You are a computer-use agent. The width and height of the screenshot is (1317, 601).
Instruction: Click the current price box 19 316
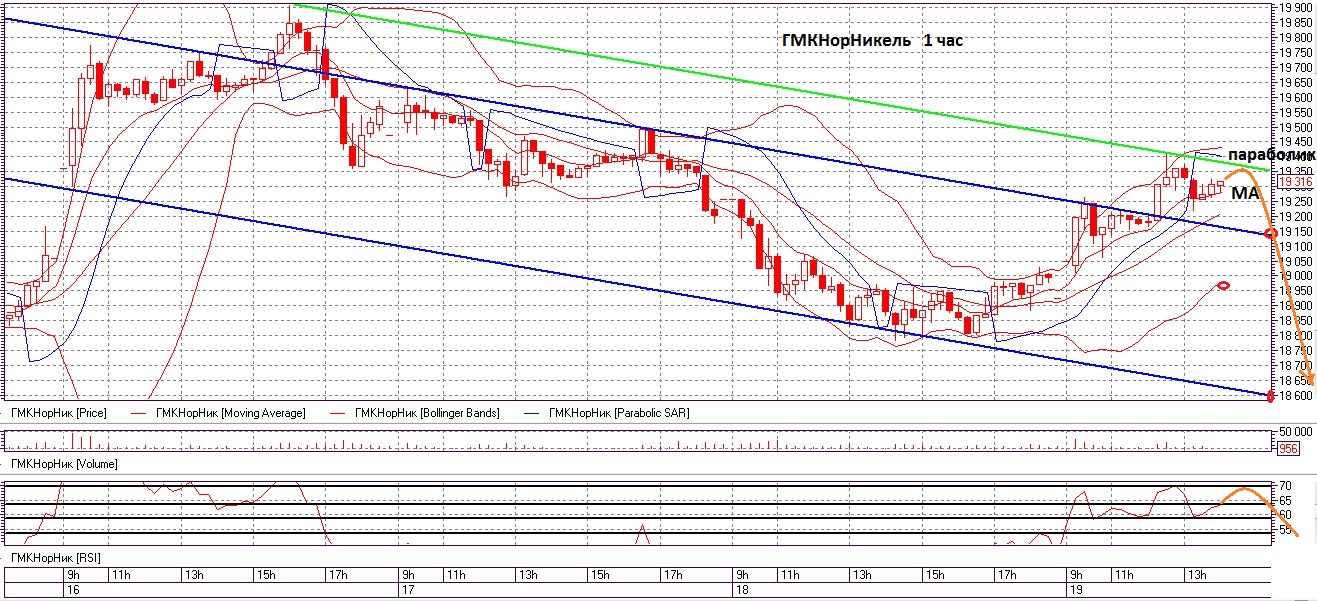pos(1296,182)
